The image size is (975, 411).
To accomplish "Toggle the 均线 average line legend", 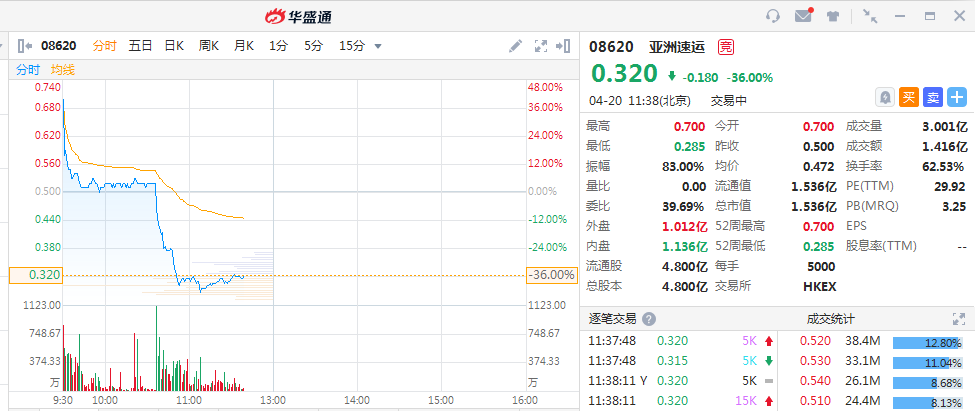I will pos(63,70).
